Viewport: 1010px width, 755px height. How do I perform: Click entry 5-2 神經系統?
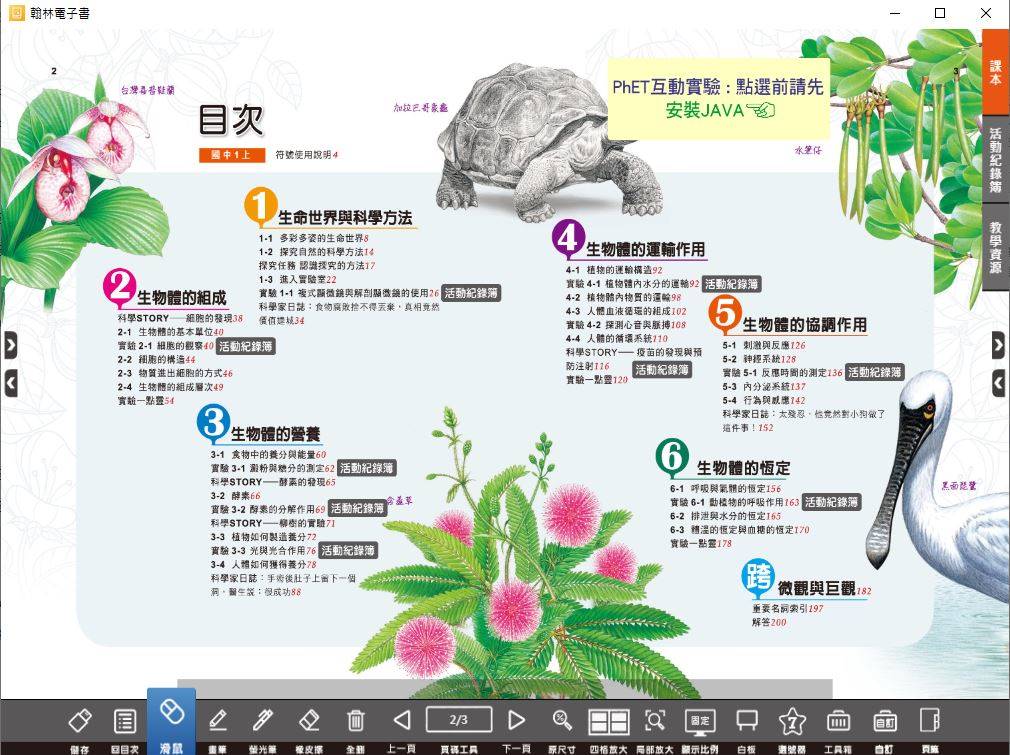759,359
